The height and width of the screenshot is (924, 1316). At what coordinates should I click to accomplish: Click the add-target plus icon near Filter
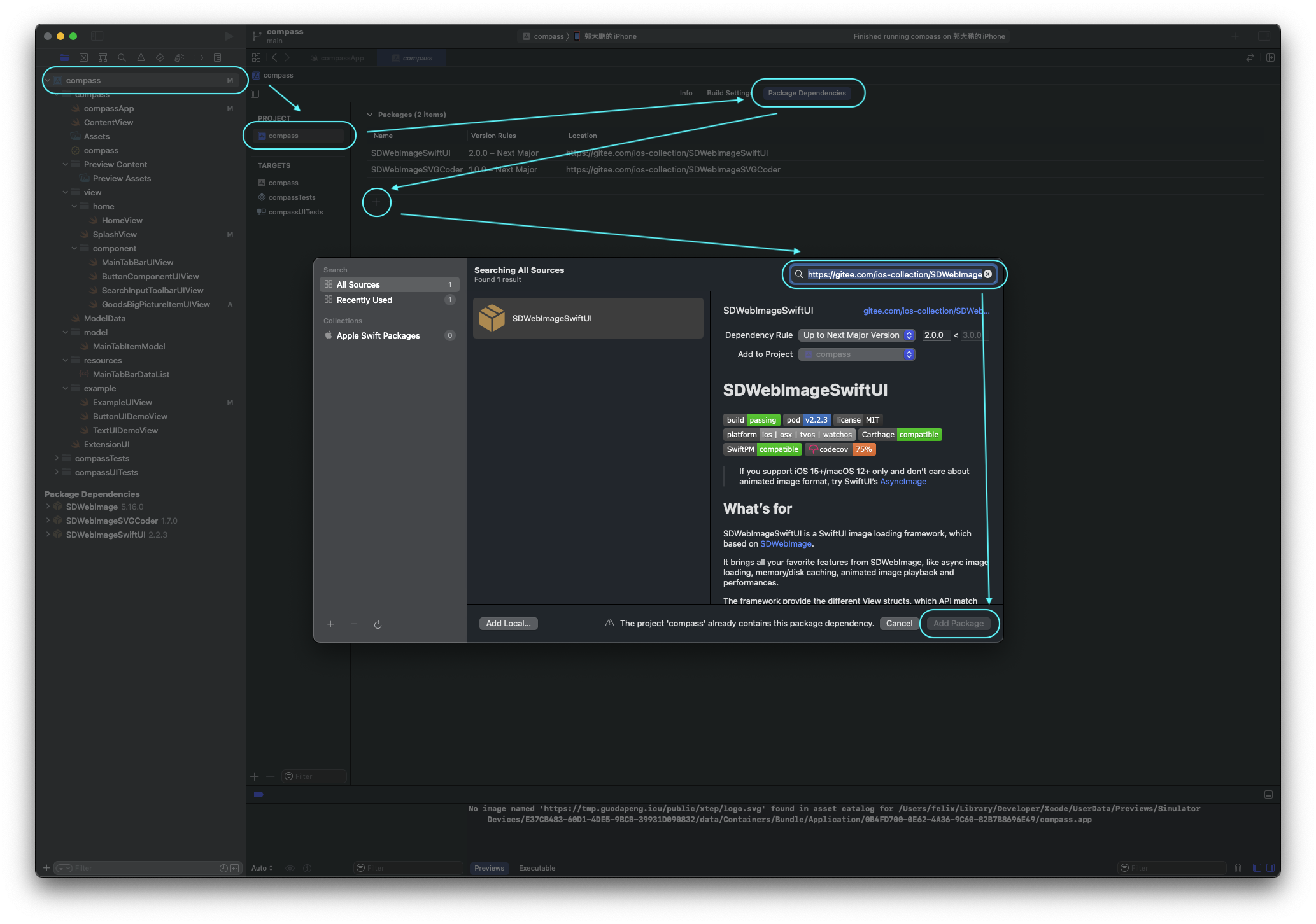tap(255, 776)
